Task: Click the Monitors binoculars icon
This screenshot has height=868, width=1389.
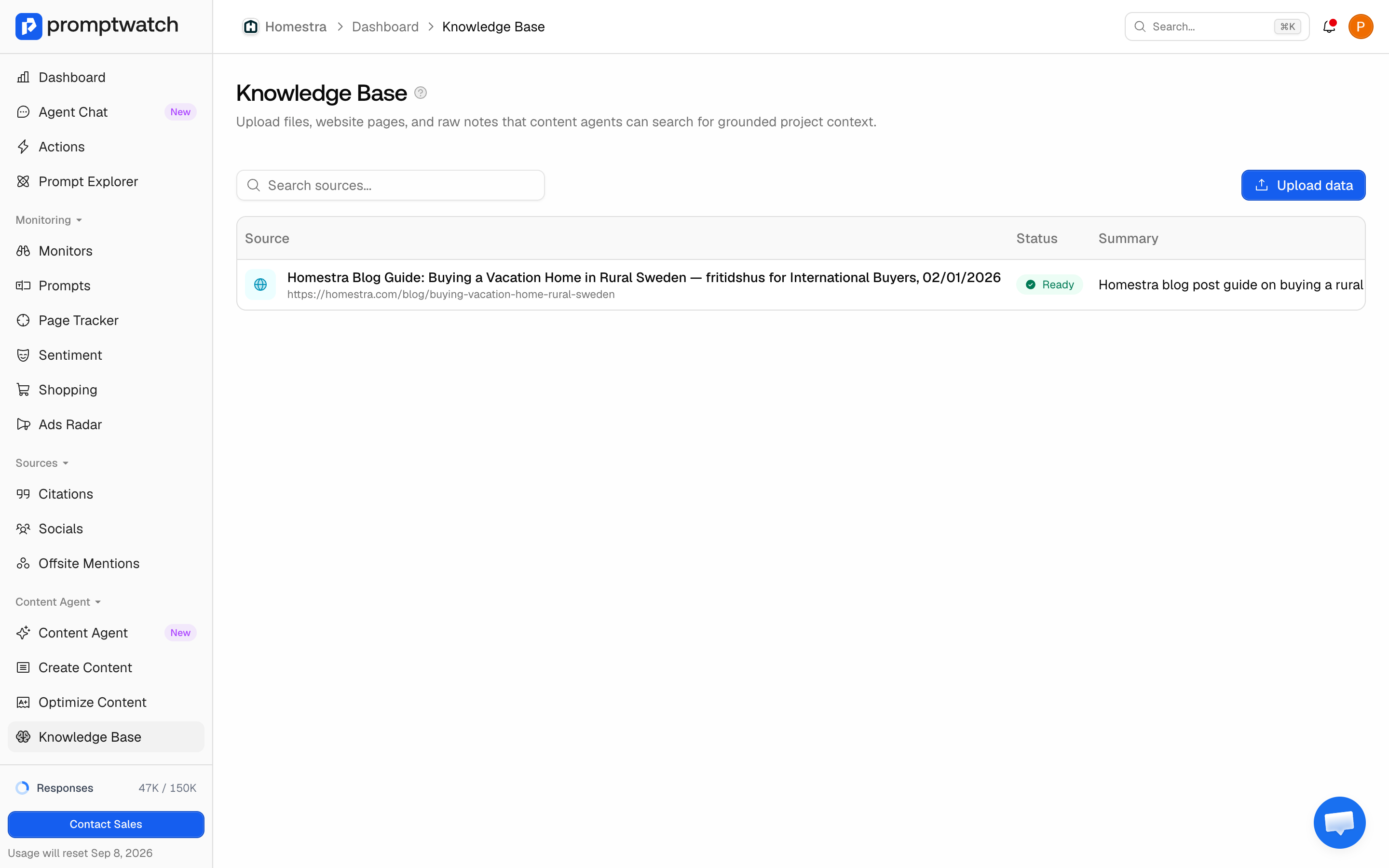Action: pos(23,251)
